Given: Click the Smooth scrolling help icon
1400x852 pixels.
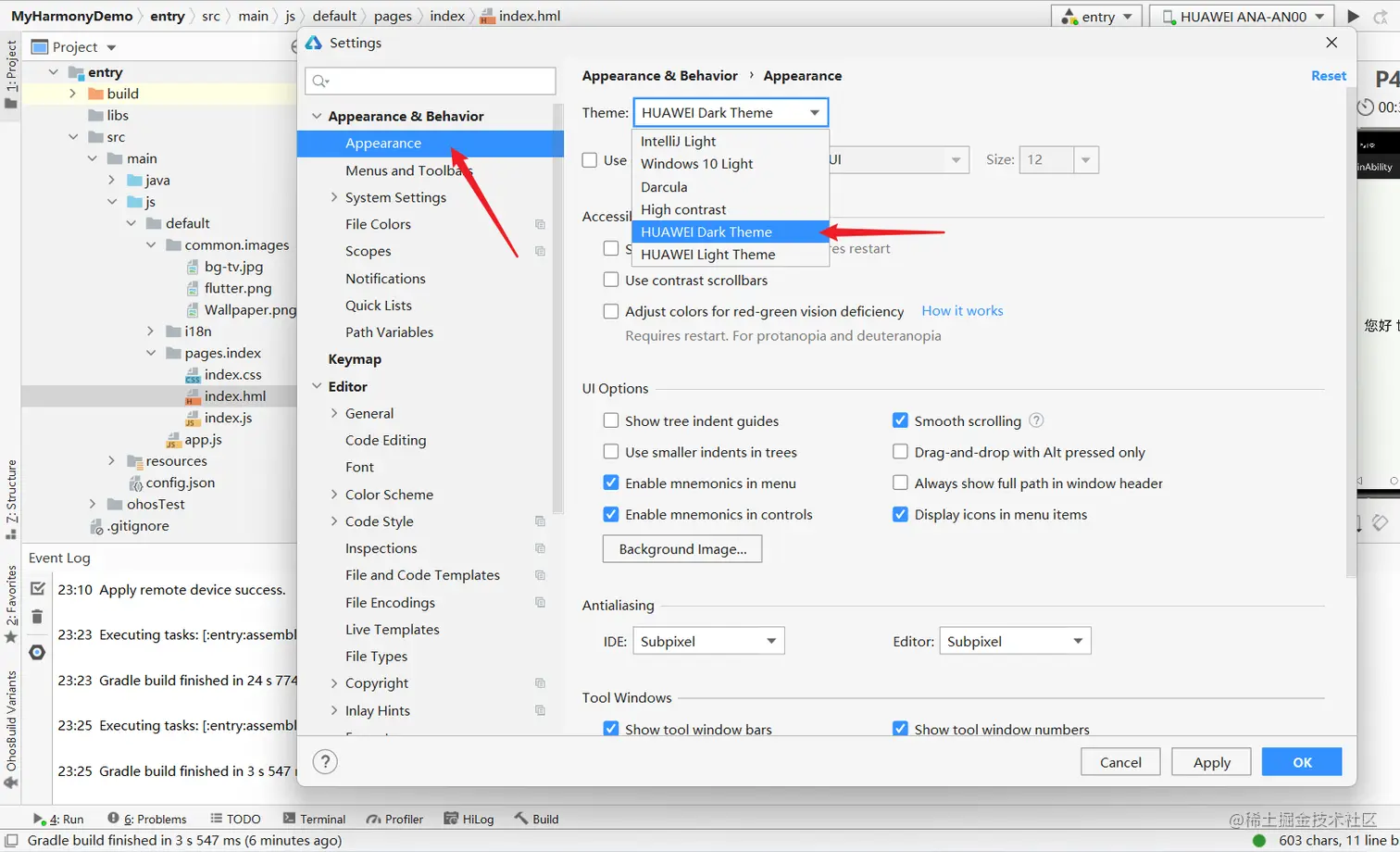Looking at the screenshot, I should click(1036, 420).
